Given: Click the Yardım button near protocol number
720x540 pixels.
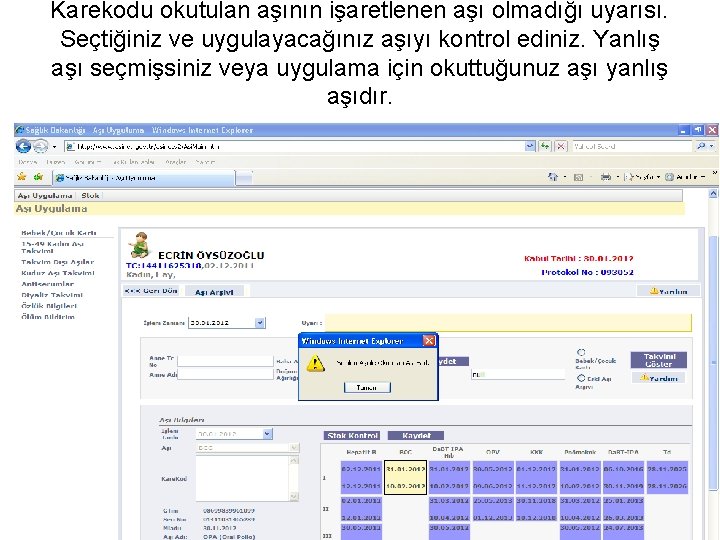Looking at the screenshot, I should tap(669, 291).
